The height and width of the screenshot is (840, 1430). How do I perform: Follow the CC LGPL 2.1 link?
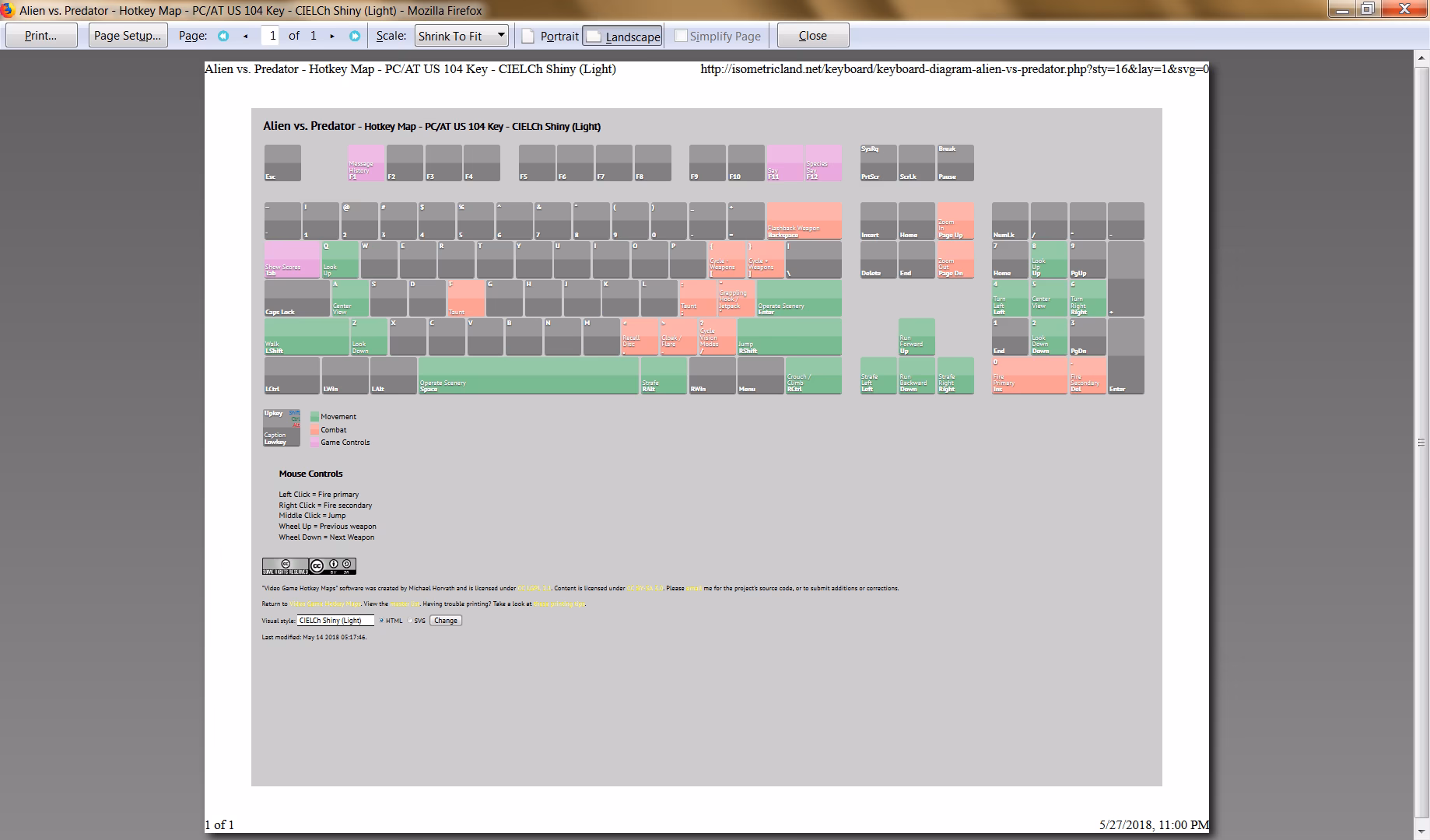click(x=534, y=589)
